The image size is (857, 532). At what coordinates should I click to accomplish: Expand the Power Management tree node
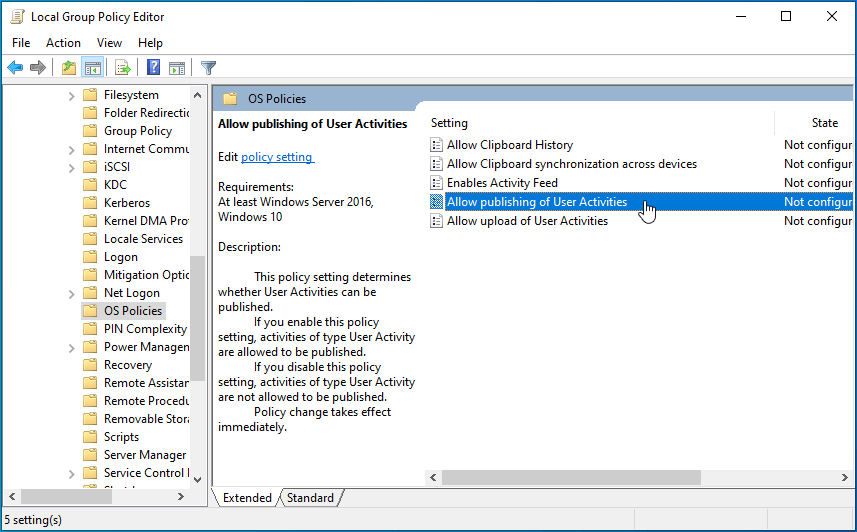pyautogui.click(x=72, y=347)
